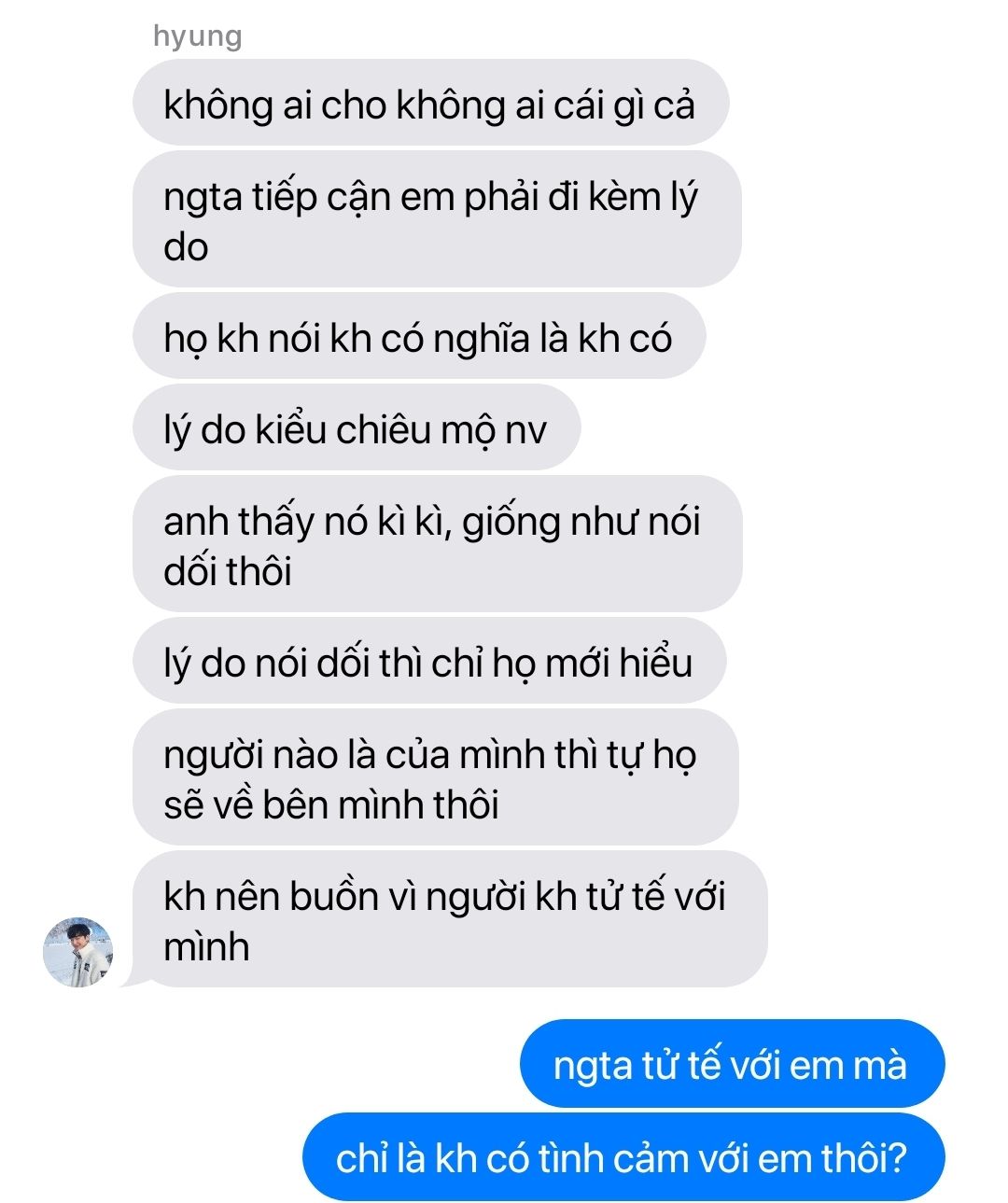Tap the hyung sender name label
Viewport: 1008px width, 1203px height.
click(198, 35)
